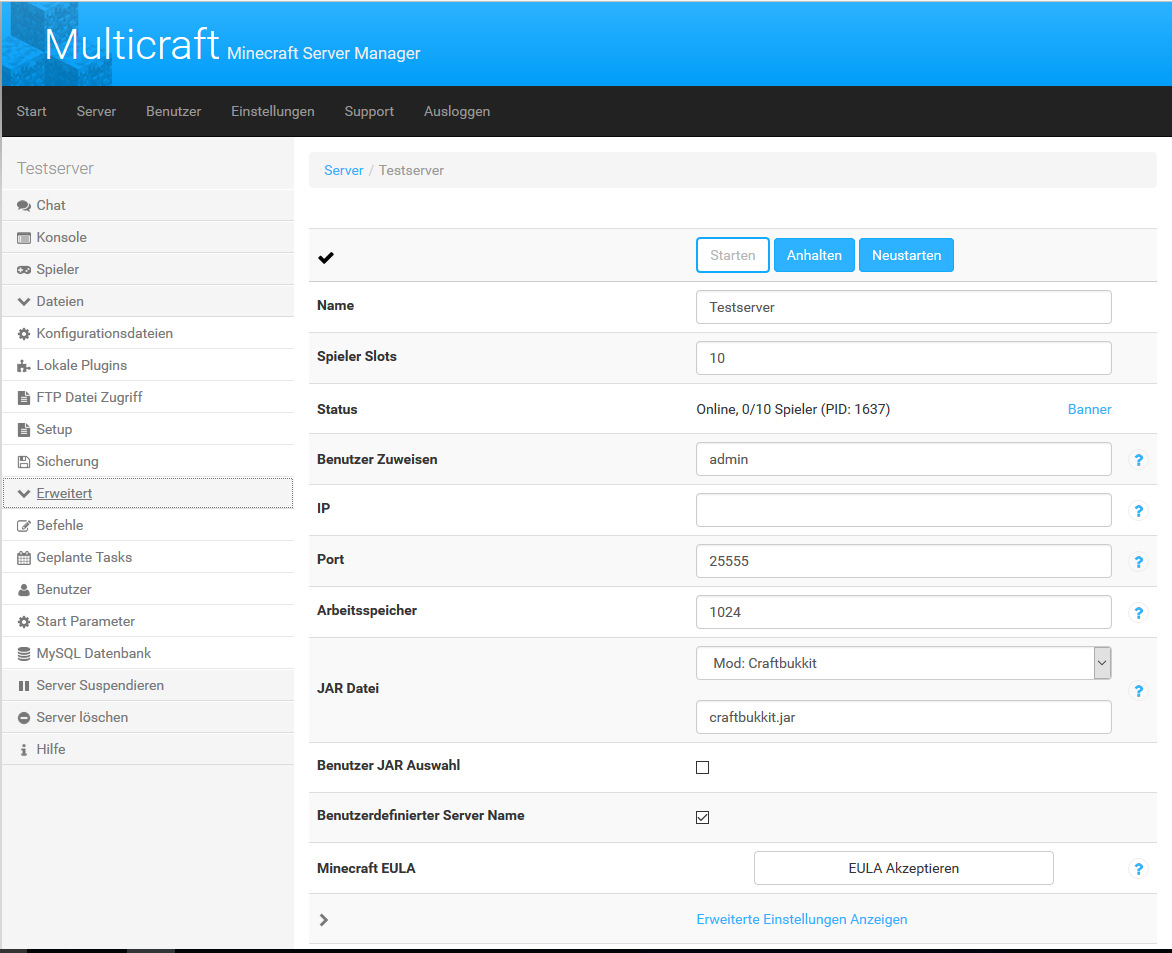The image size is (1172, 953).
Task: Click the help icon beside Port field
Action: pos(1137,562)
